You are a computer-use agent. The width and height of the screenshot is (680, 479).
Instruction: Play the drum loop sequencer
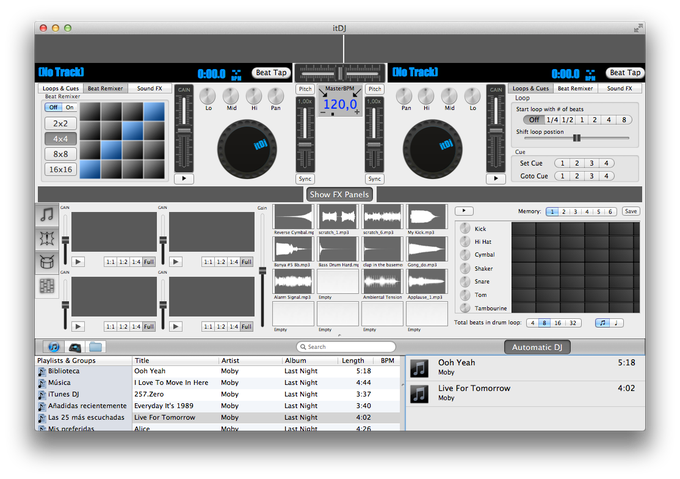pyautogui.click(x=464, y=211)
